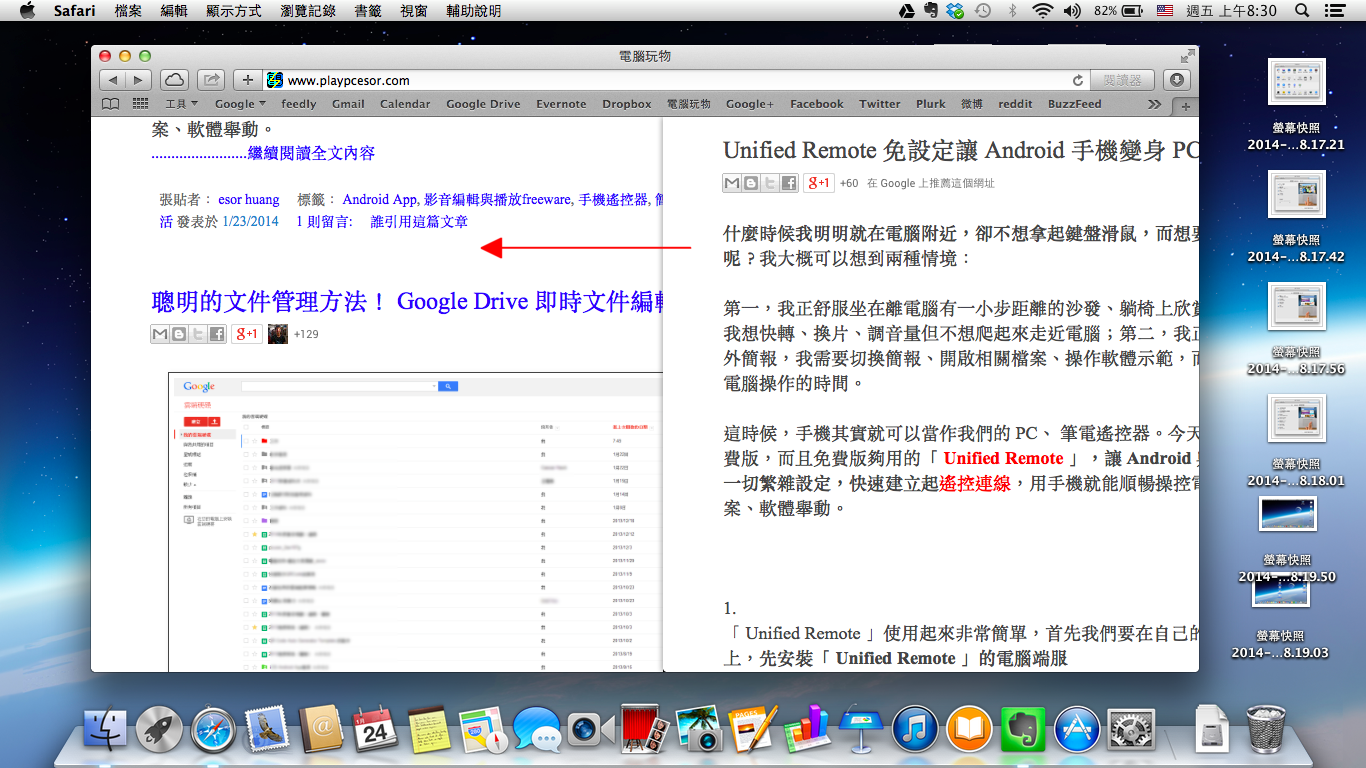The image size is (1366, 768).
Task: Click g+1 button under Google Drive post
Action: pyautogui.click(x=247, y=334)
